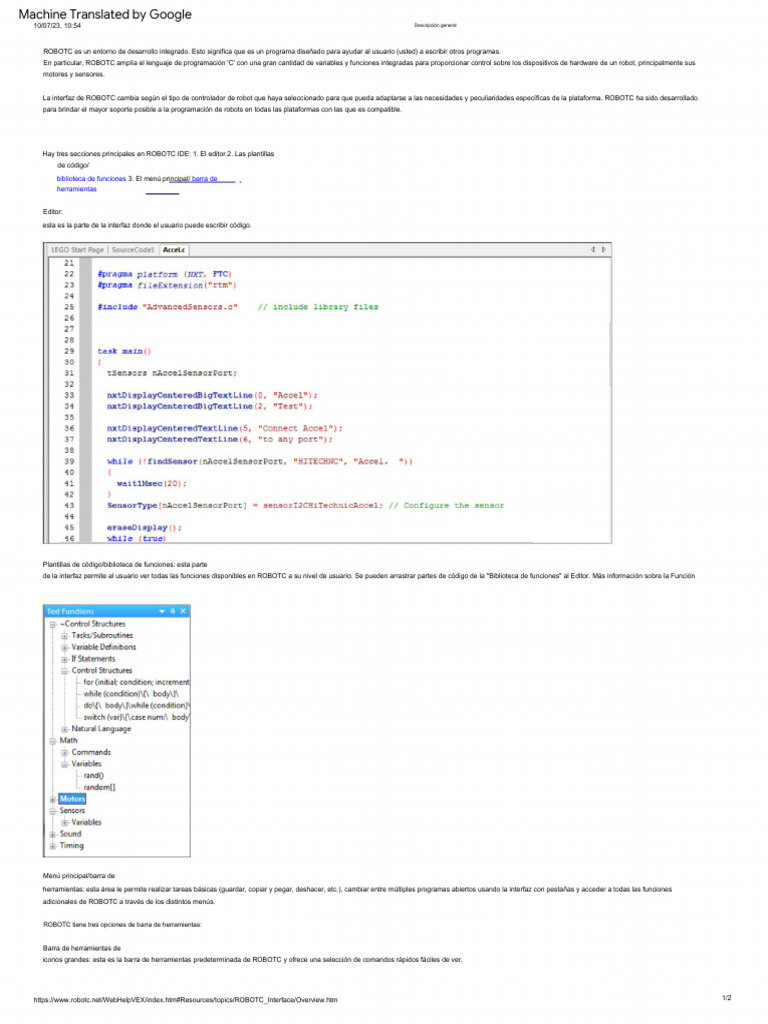Expand the Motors tree node
768x1024 pixels.
[53, 799]
